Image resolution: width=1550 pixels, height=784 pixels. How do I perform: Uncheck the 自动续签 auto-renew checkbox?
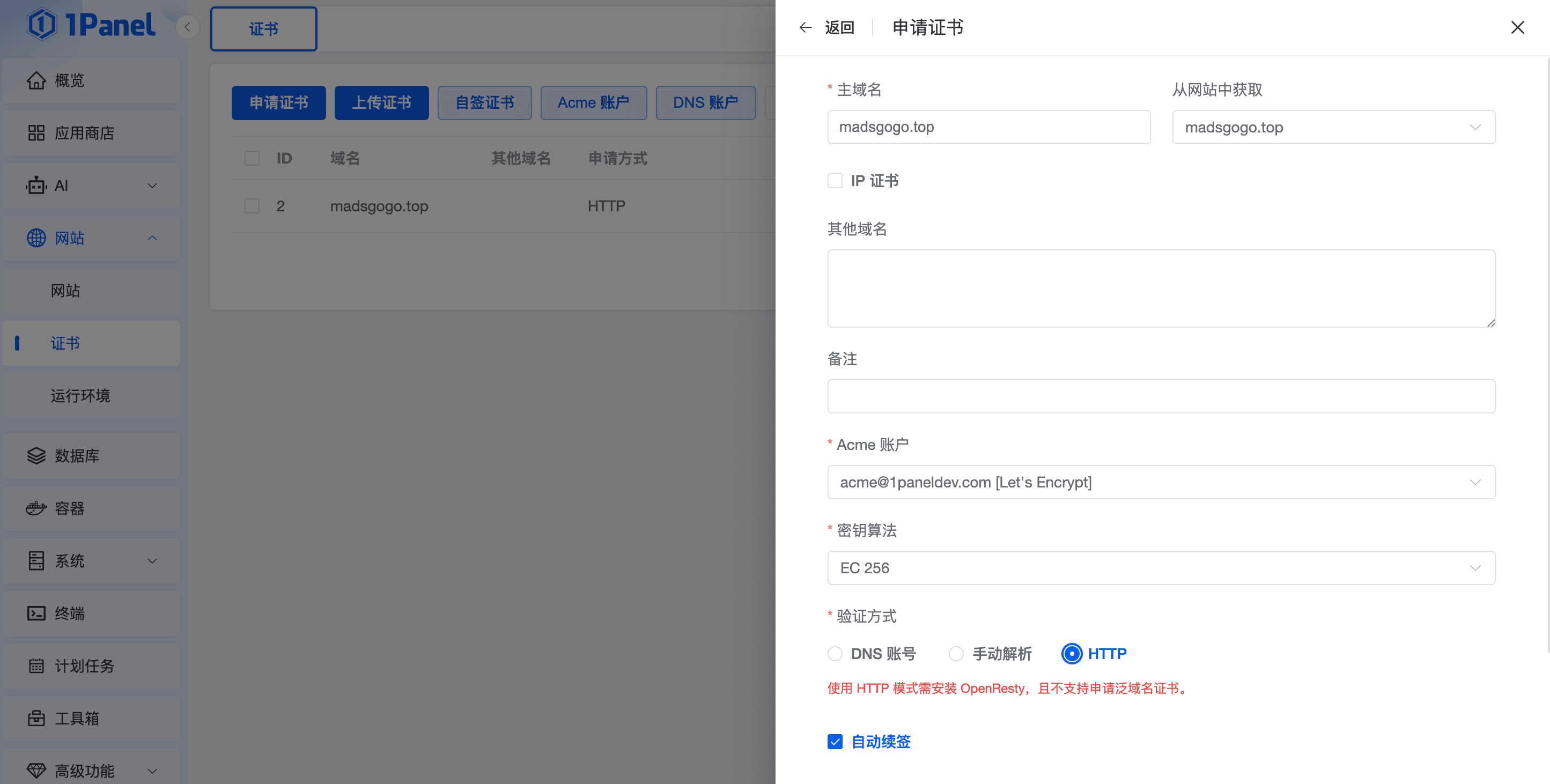[835, 741]
